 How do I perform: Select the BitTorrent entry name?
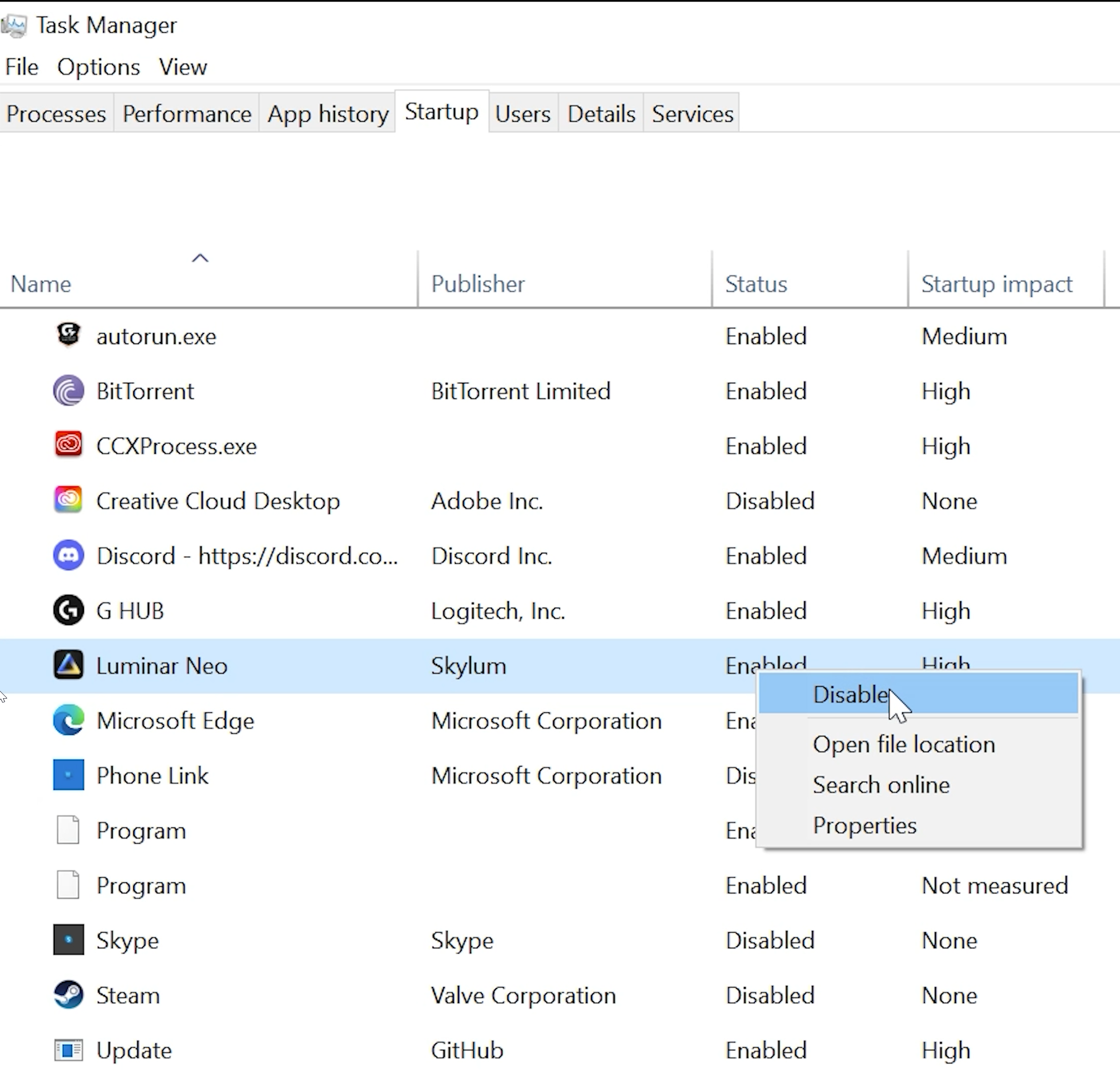pyautogui.click(x=145, y=391)
